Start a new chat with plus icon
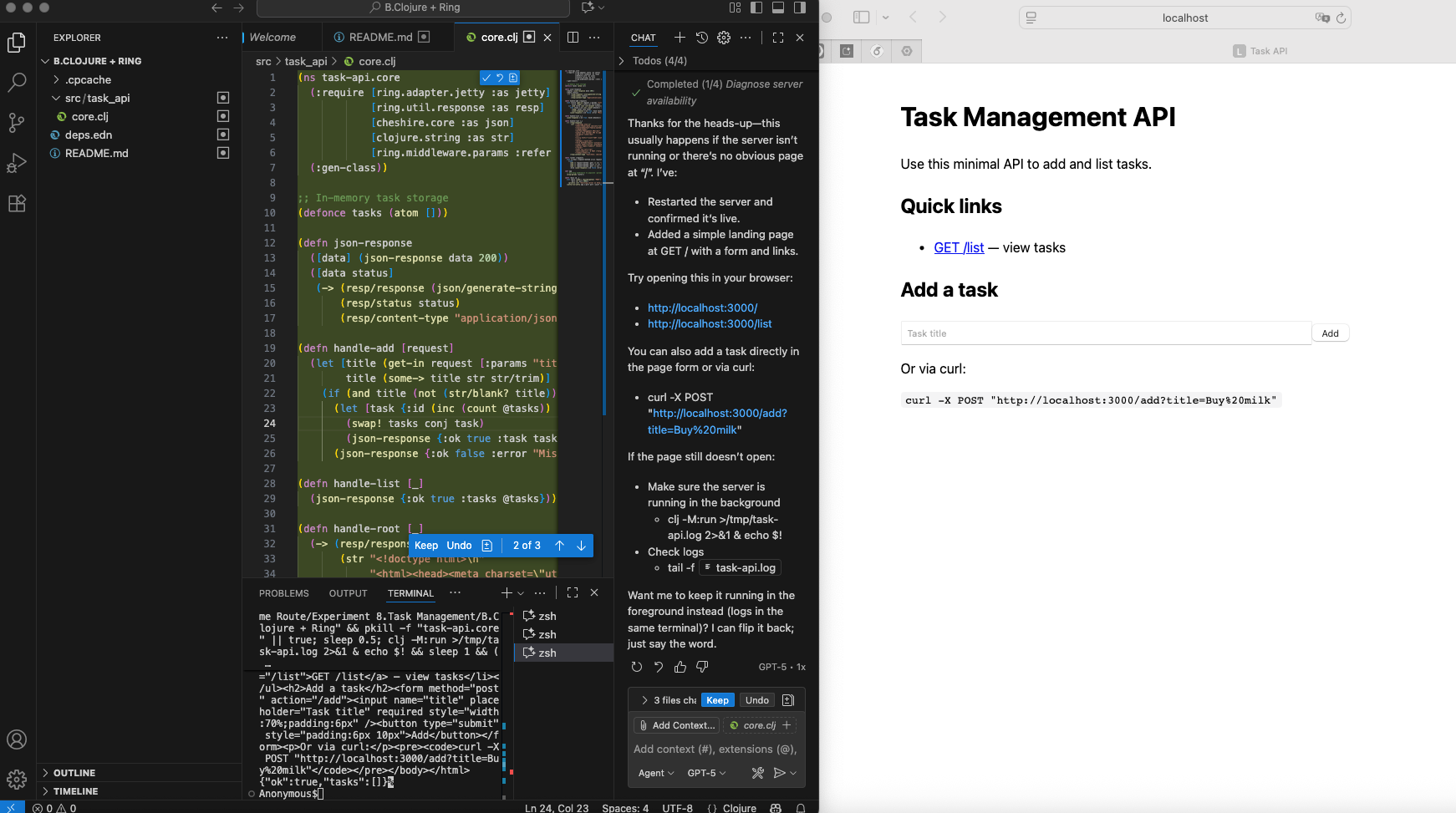The height and width of the screenshot is (813, 1456). point(680,38)
